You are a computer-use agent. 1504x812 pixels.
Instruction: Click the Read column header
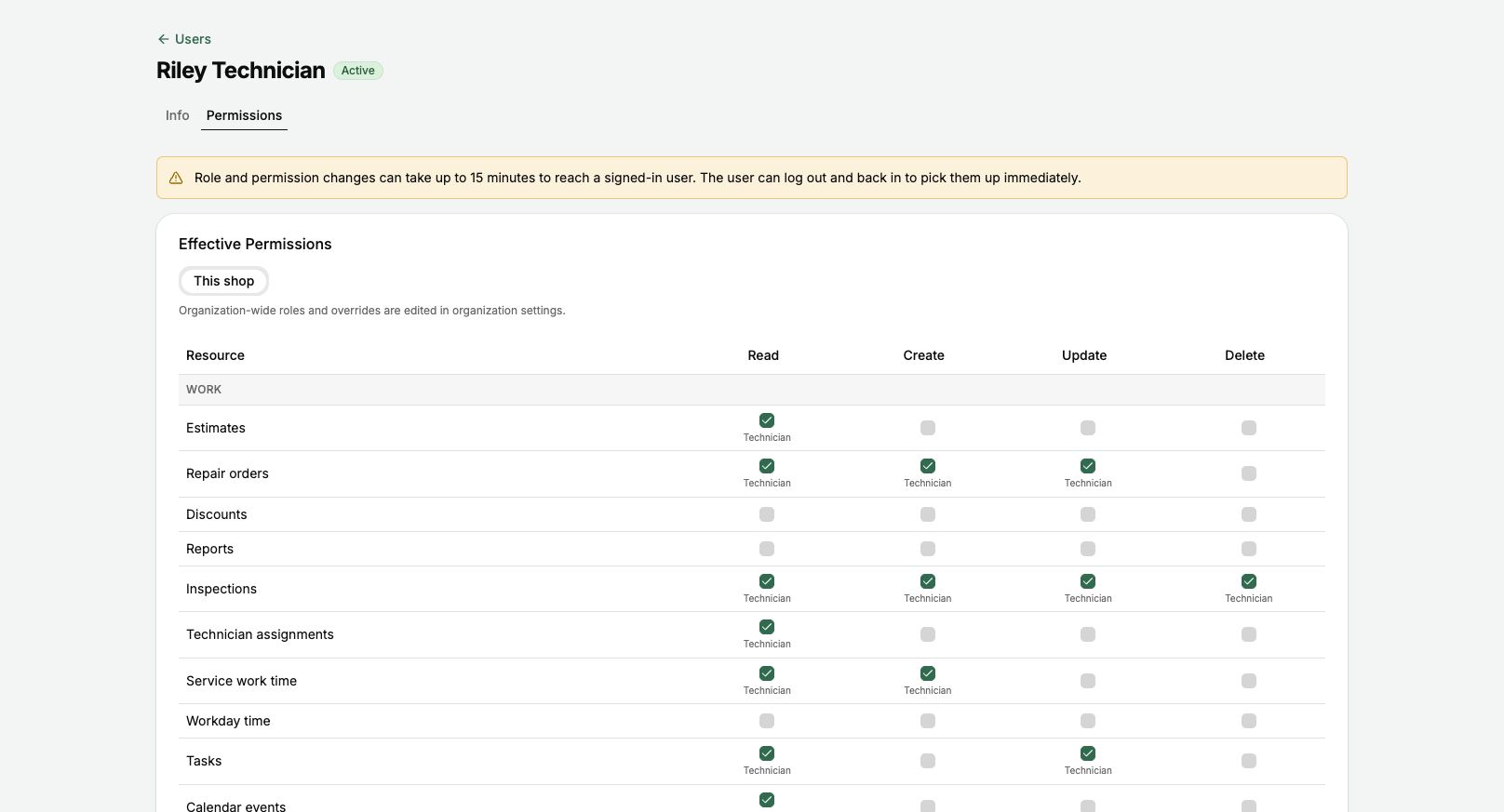coord(763,355)
